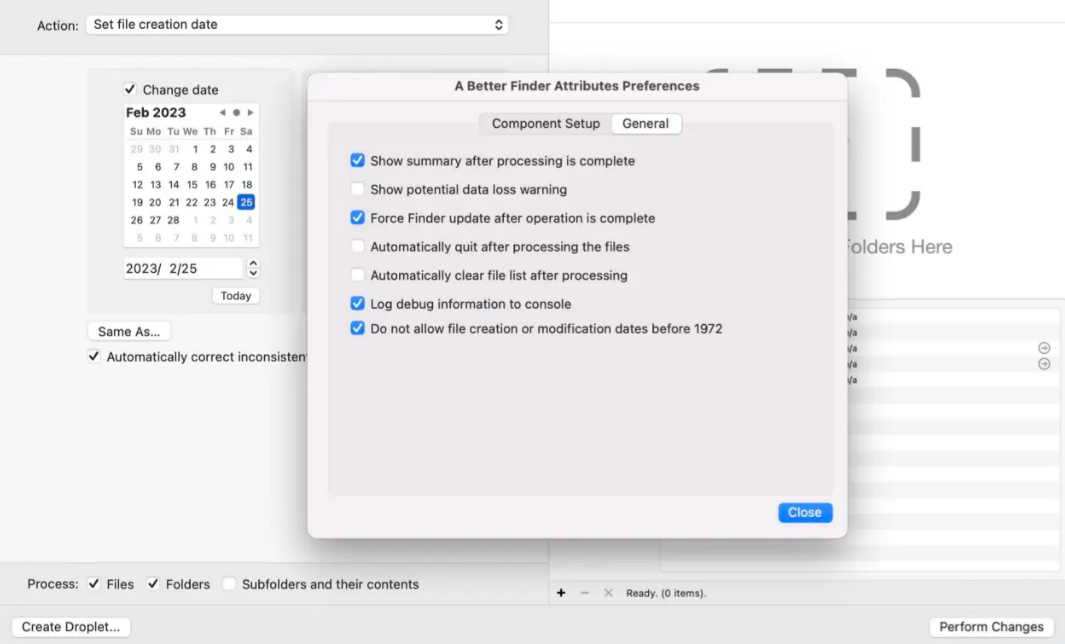Click the 'Feb 2023' calendar heading
This screenshot has height=644, width=1065.
point(156,113)
